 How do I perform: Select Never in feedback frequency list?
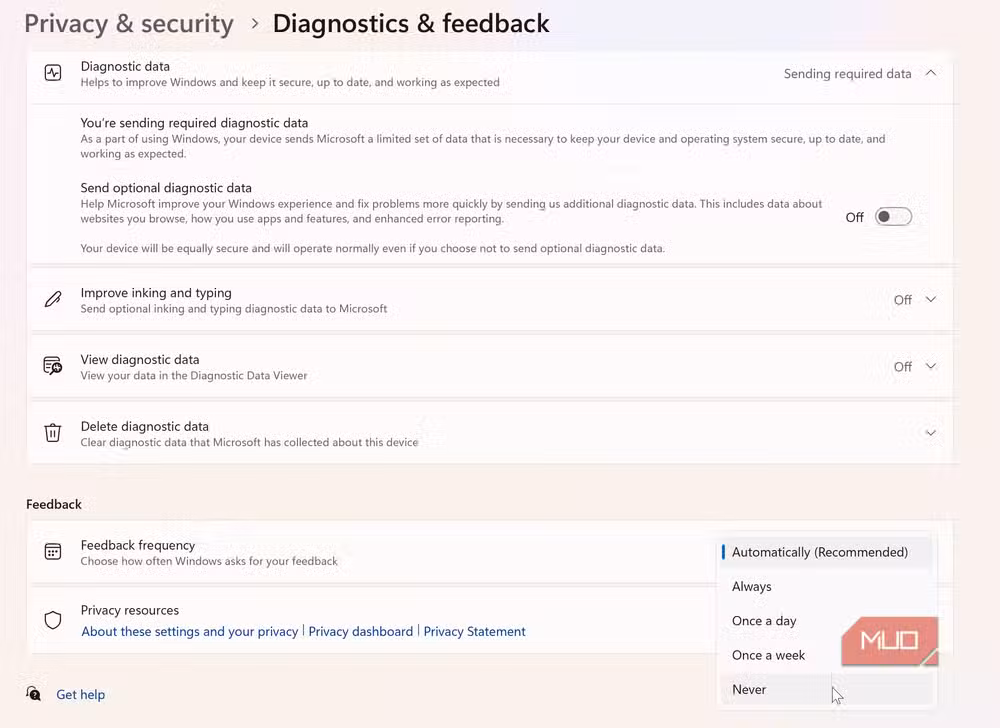(827, 689)
